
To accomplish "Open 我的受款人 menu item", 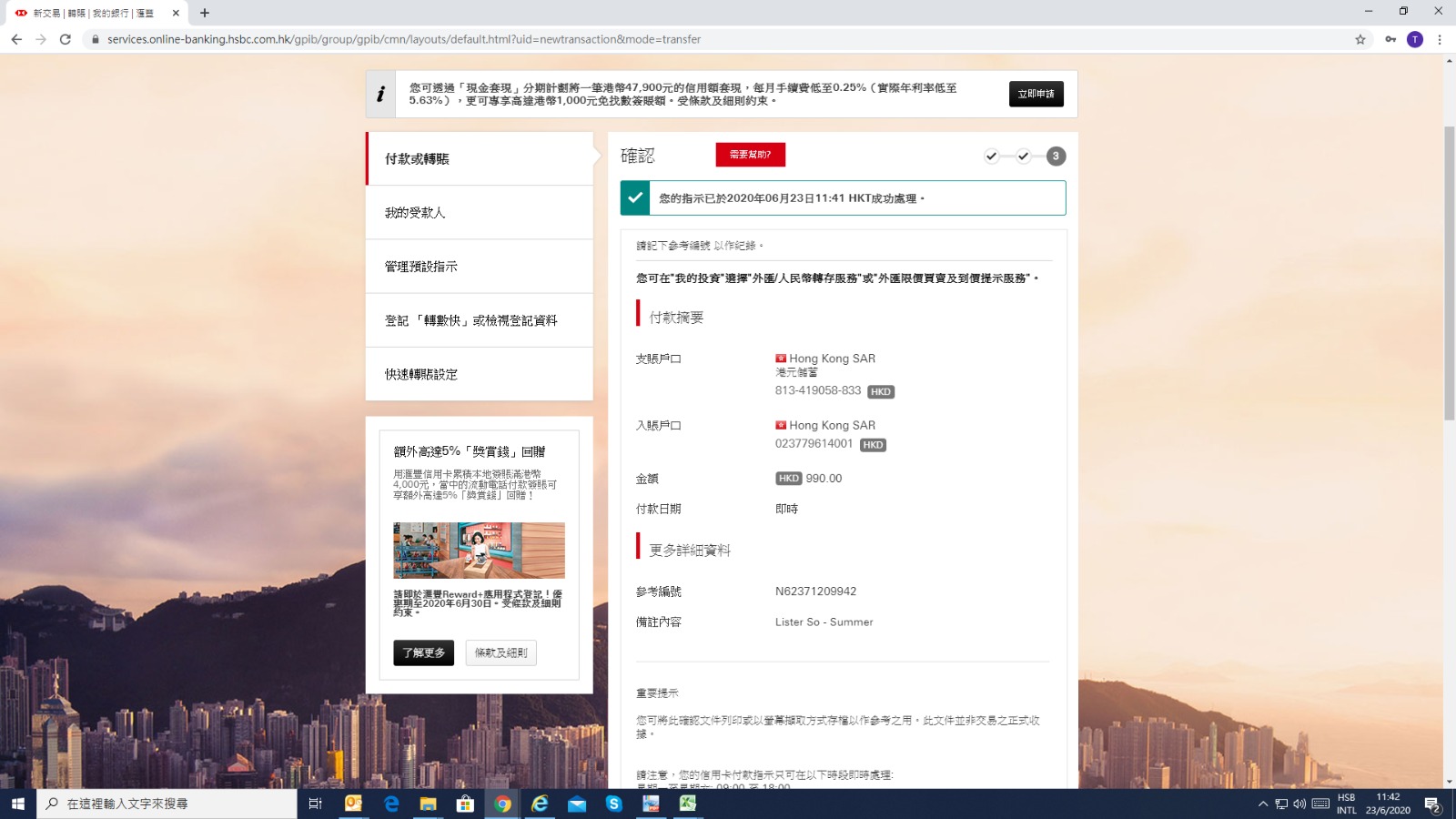I will 415,213.
